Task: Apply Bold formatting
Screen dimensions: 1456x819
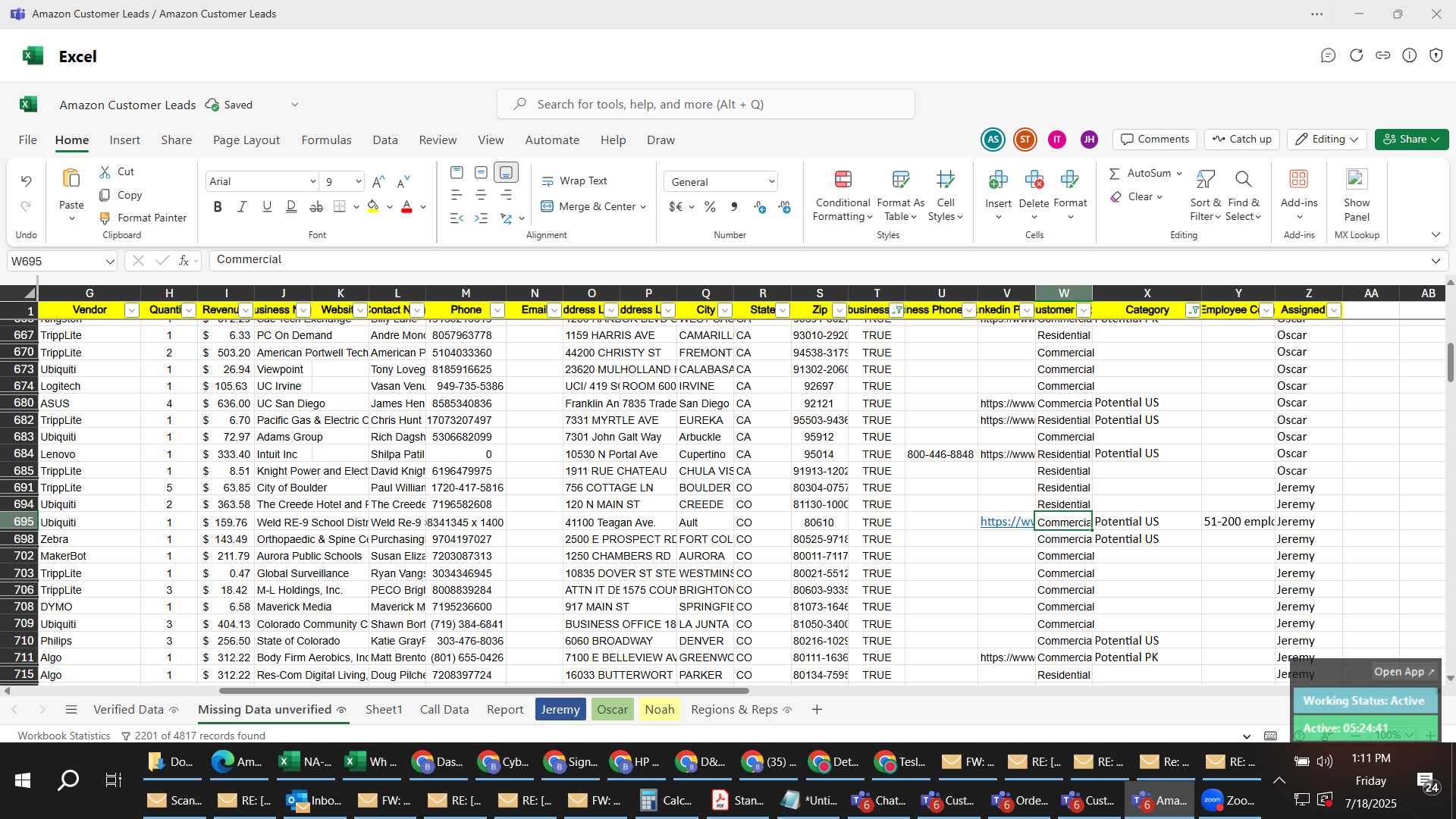Action: 218,207
